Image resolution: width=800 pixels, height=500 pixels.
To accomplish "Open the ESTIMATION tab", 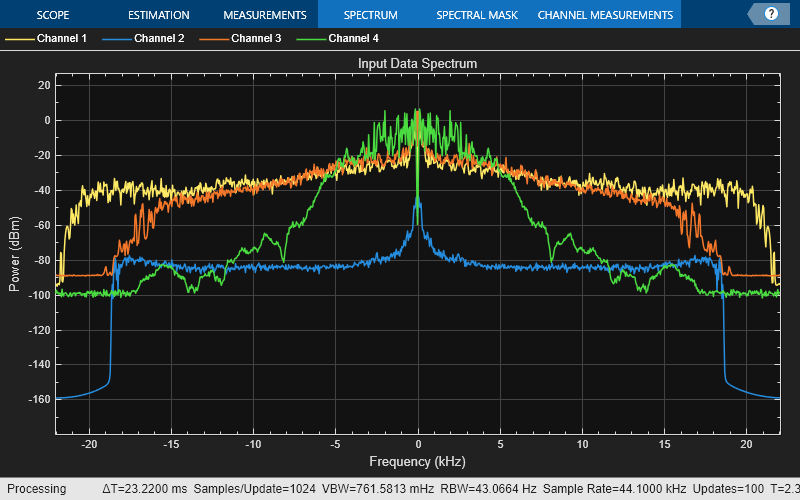I will (x=159, y=15).
